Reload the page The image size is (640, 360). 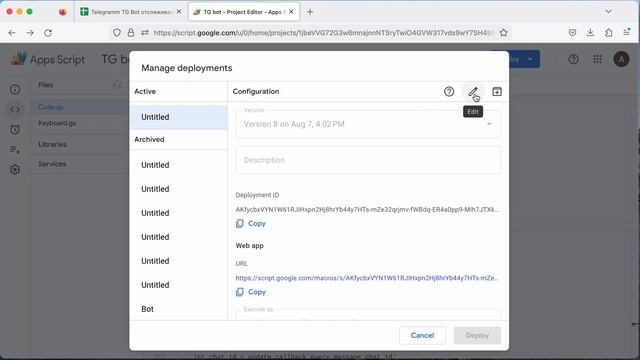[x=48, y=33]
